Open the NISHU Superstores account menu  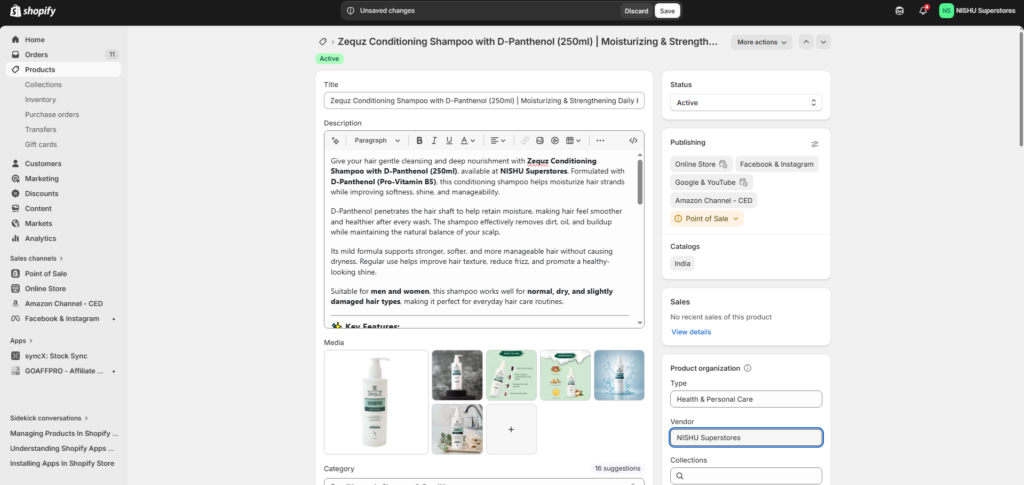tap(978, 10)
